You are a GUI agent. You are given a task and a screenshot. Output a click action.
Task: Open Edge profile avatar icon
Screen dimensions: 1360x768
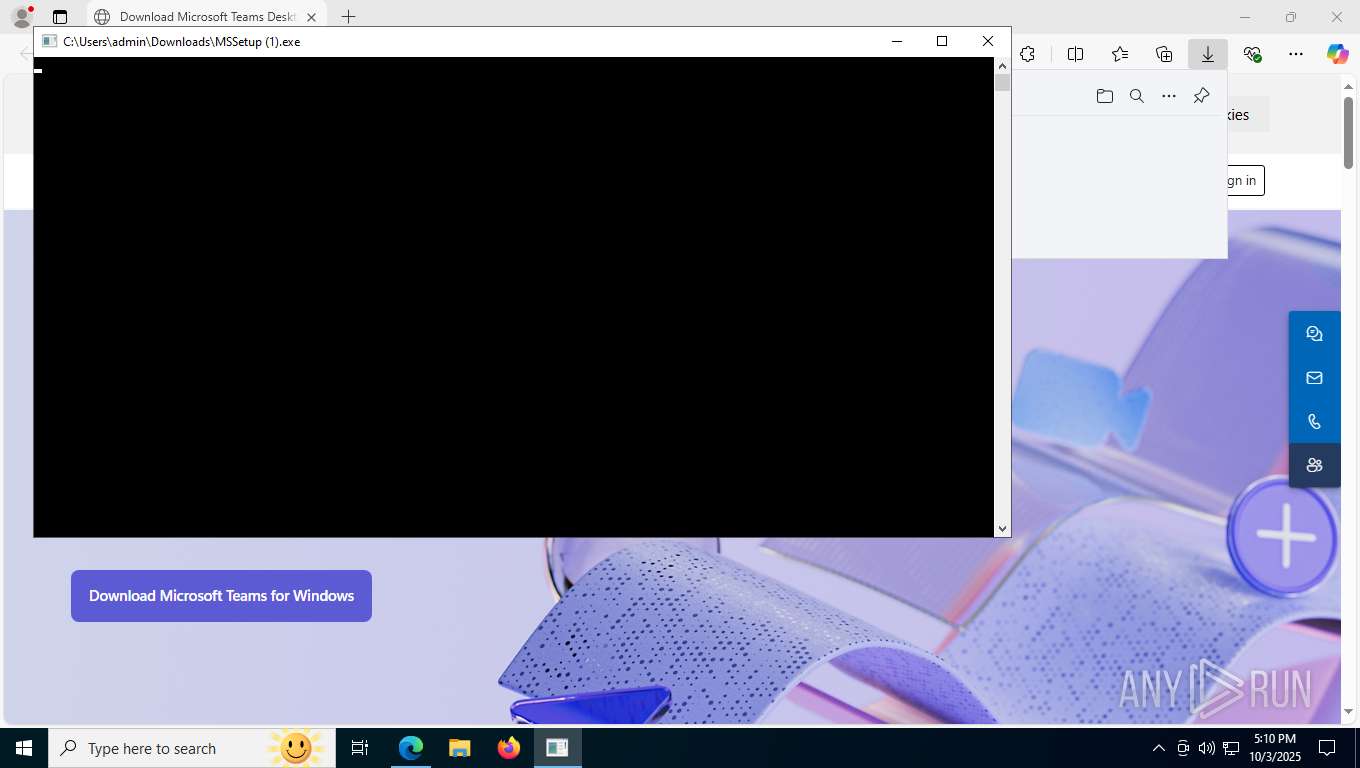click(x=21, y=17)
